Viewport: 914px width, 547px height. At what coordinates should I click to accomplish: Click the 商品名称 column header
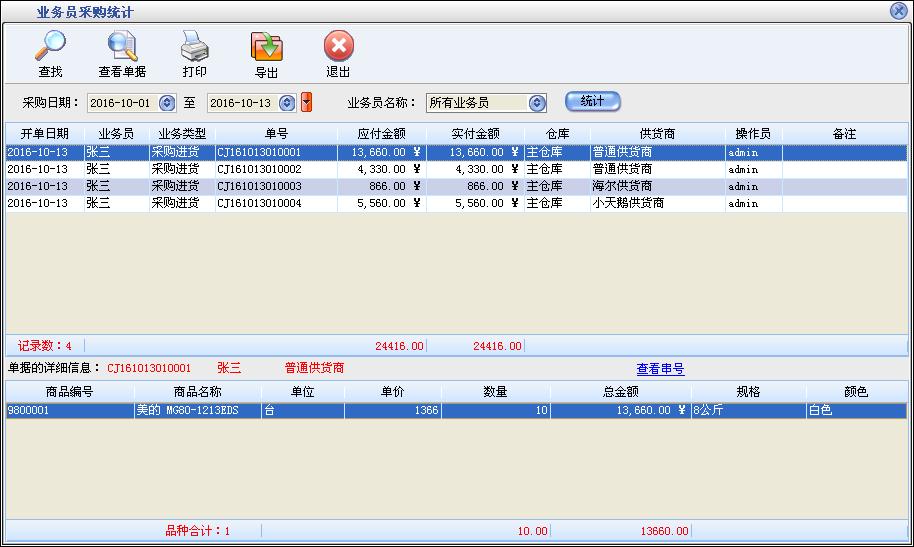[197, 392]
